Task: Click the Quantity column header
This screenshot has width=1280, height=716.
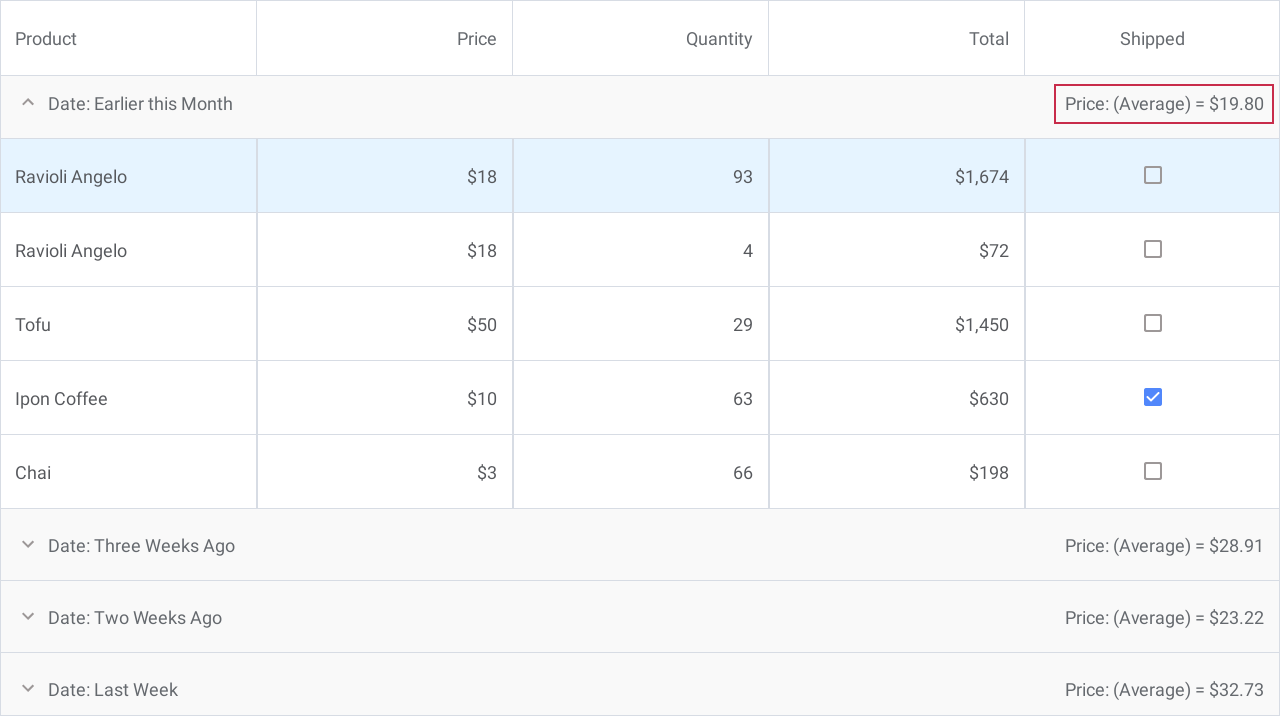Action: (x=718, y=39)
